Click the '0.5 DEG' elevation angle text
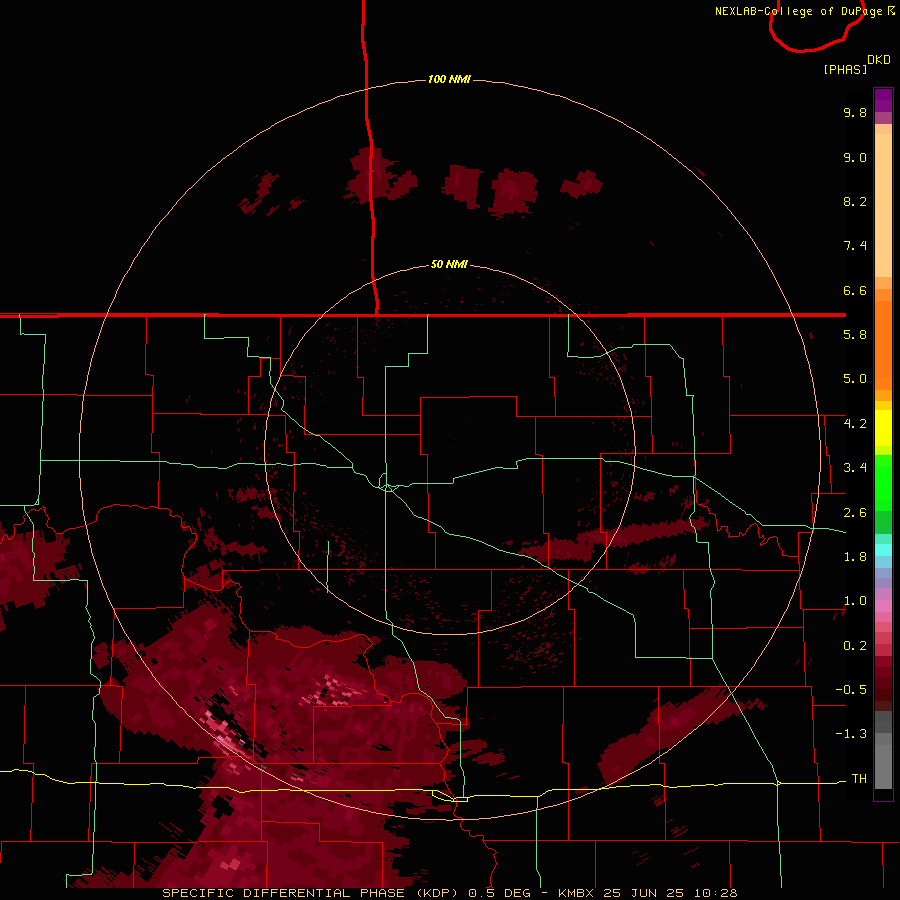900x900 pixels. pyautogui.click(x=500, y=893)
